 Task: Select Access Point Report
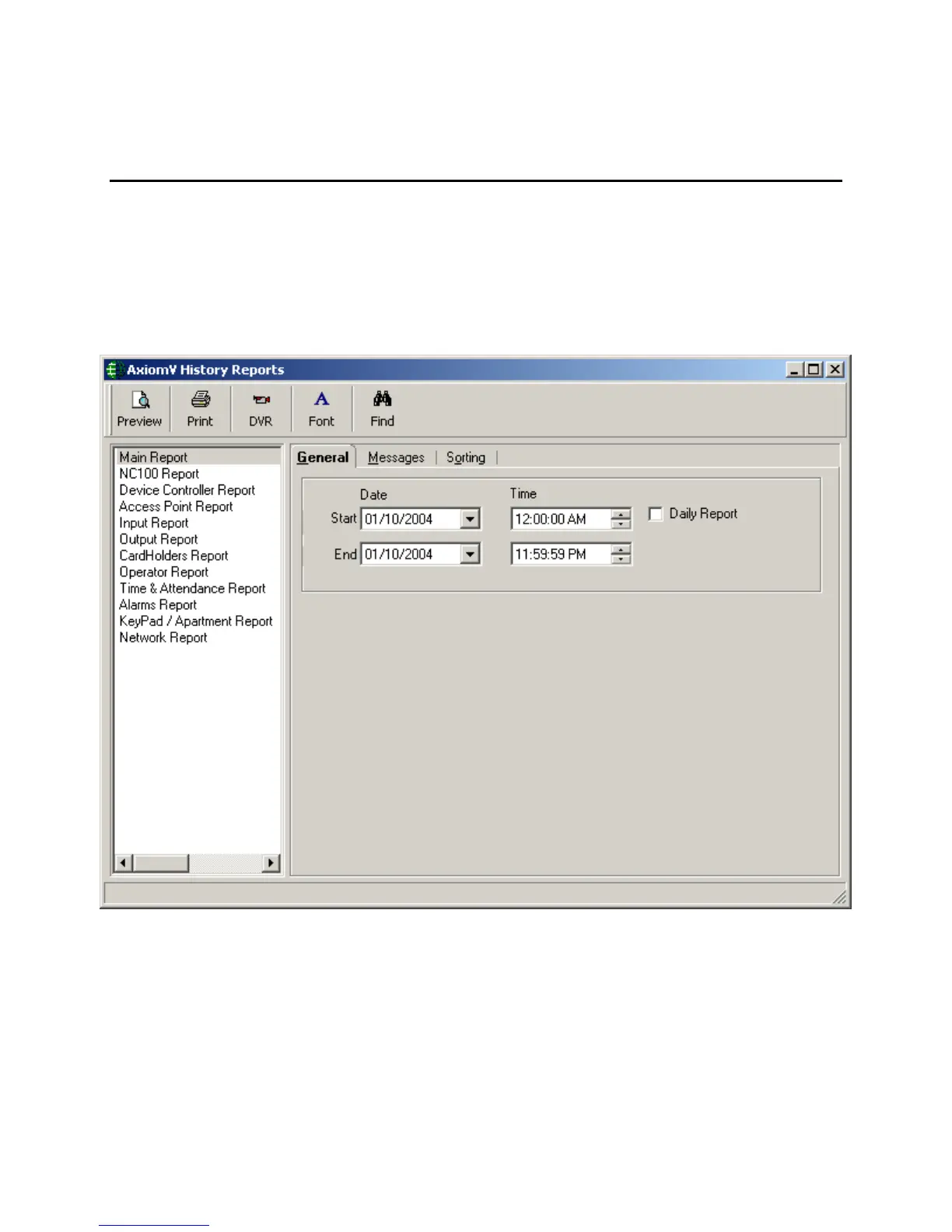(176, 506)
